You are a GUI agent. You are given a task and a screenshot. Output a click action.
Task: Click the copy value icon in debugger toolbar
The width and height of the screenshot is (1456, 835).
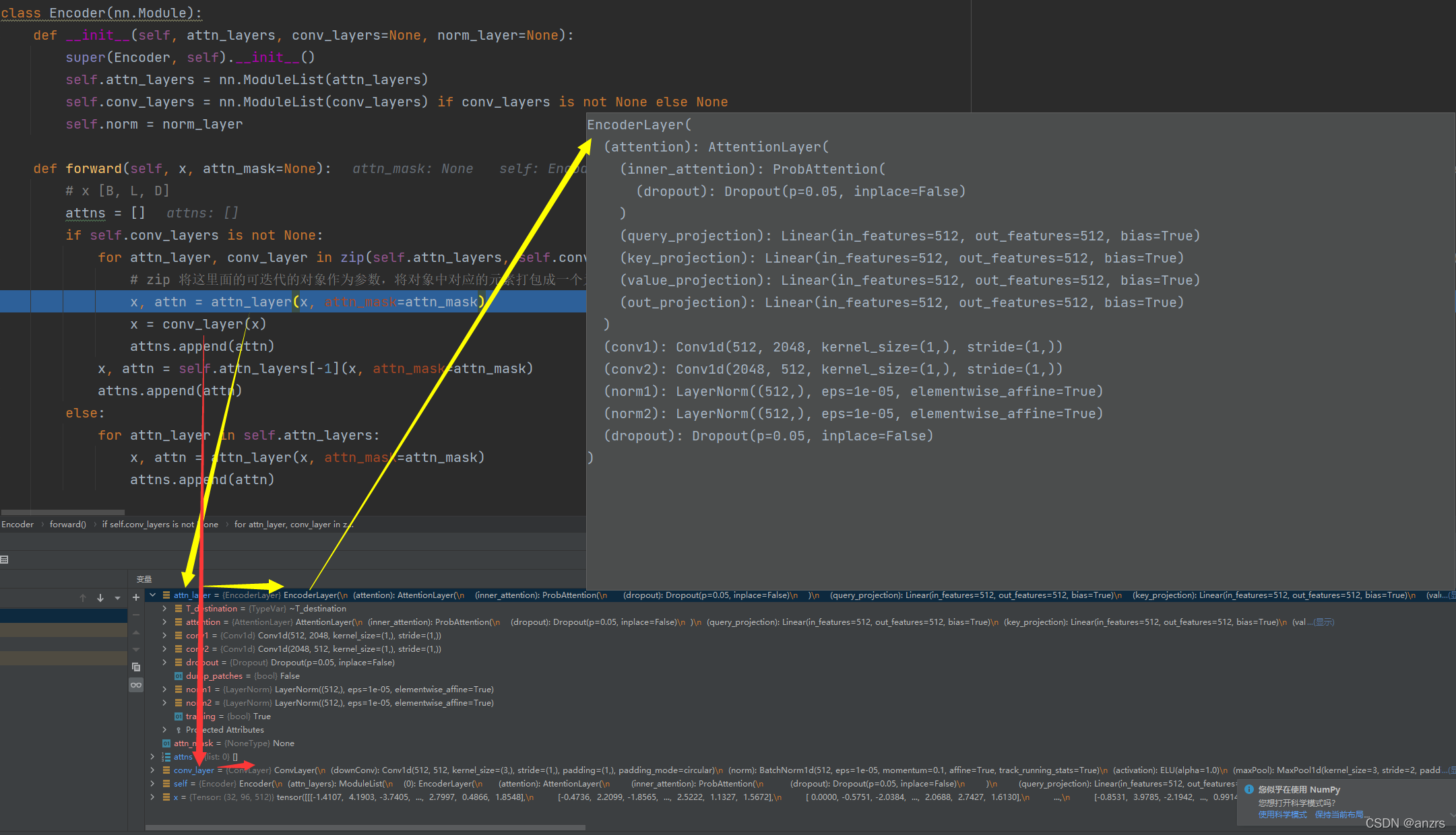(136, 667)
